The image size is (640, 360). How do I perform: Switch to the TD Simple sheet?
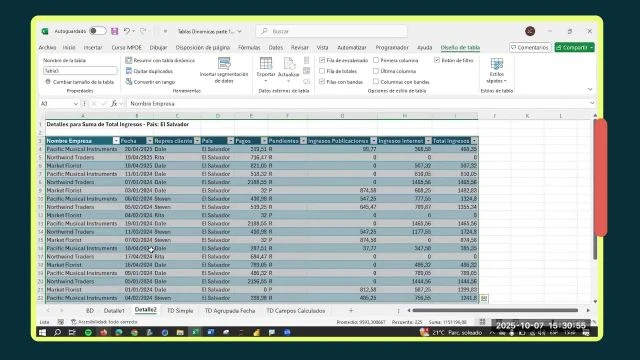[180, 311]
